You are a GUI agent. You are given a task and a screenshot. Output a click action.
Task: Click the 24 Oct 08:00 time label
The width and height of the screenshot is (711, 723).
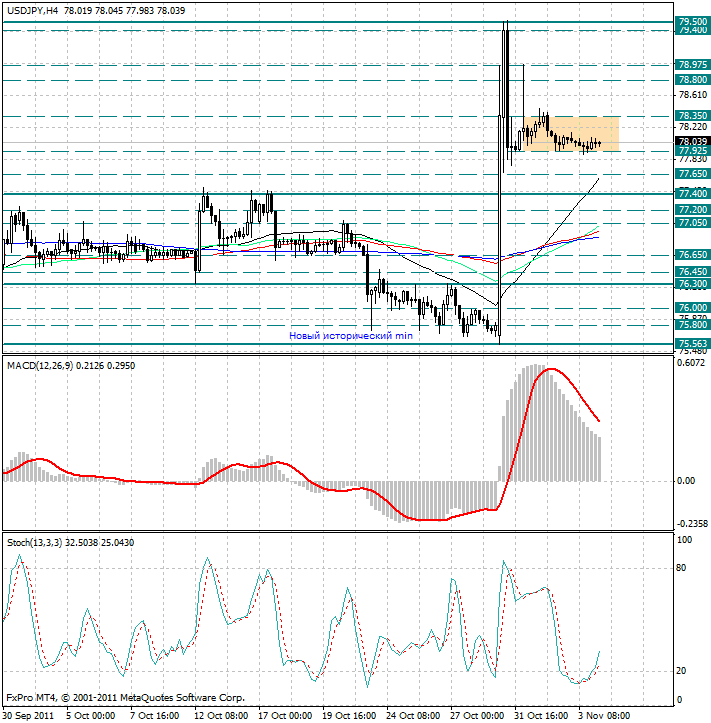414,716
